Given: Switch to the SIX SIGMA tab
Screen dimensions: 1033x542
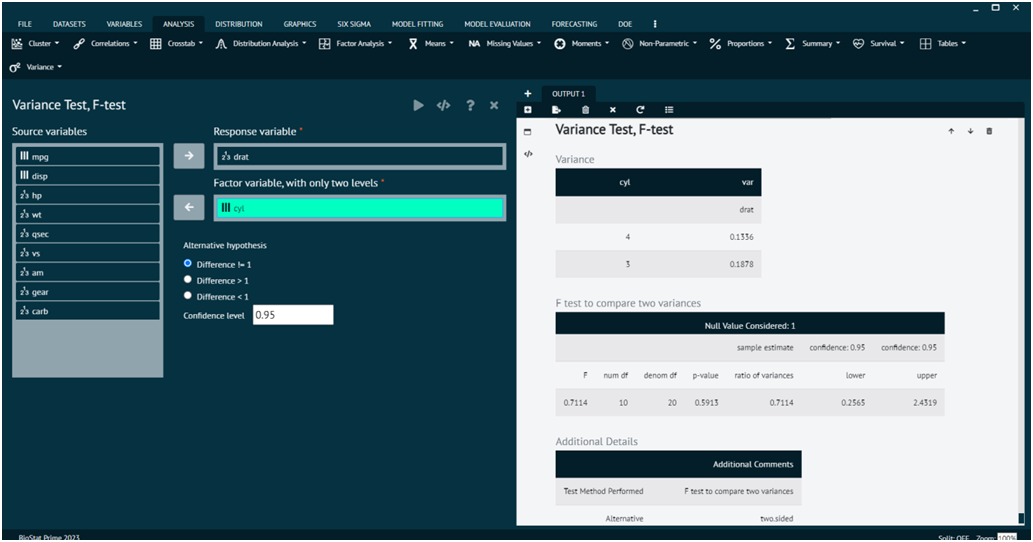Looking at the screenshot, I should point(354,24).
